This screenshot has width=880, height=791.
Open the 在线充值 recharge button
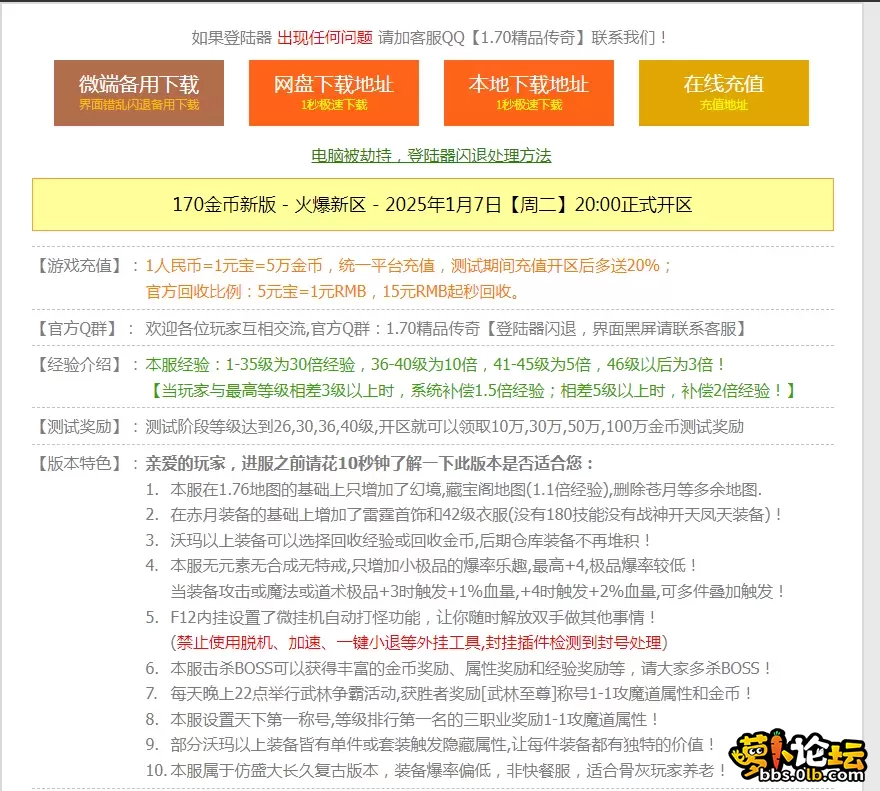click(724, 93)
